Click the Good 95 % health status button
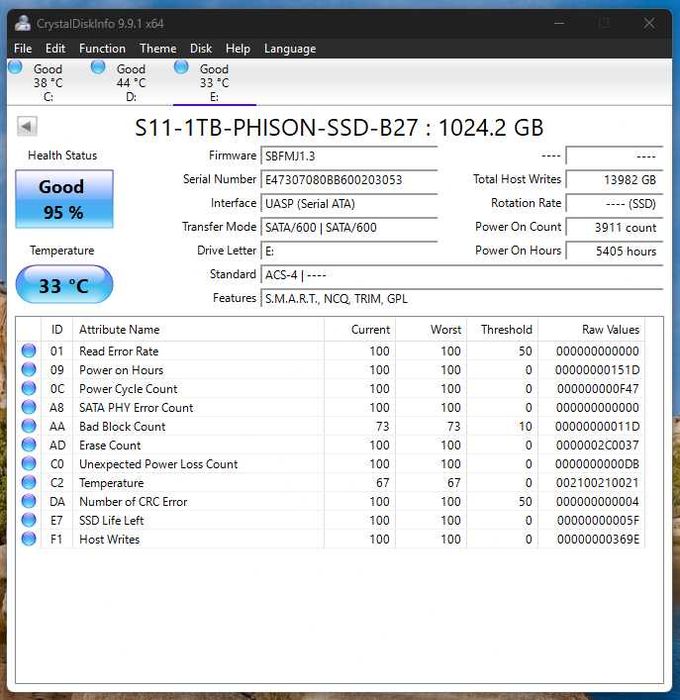This screenshot has width=680, height=700. tap(64, 199)
